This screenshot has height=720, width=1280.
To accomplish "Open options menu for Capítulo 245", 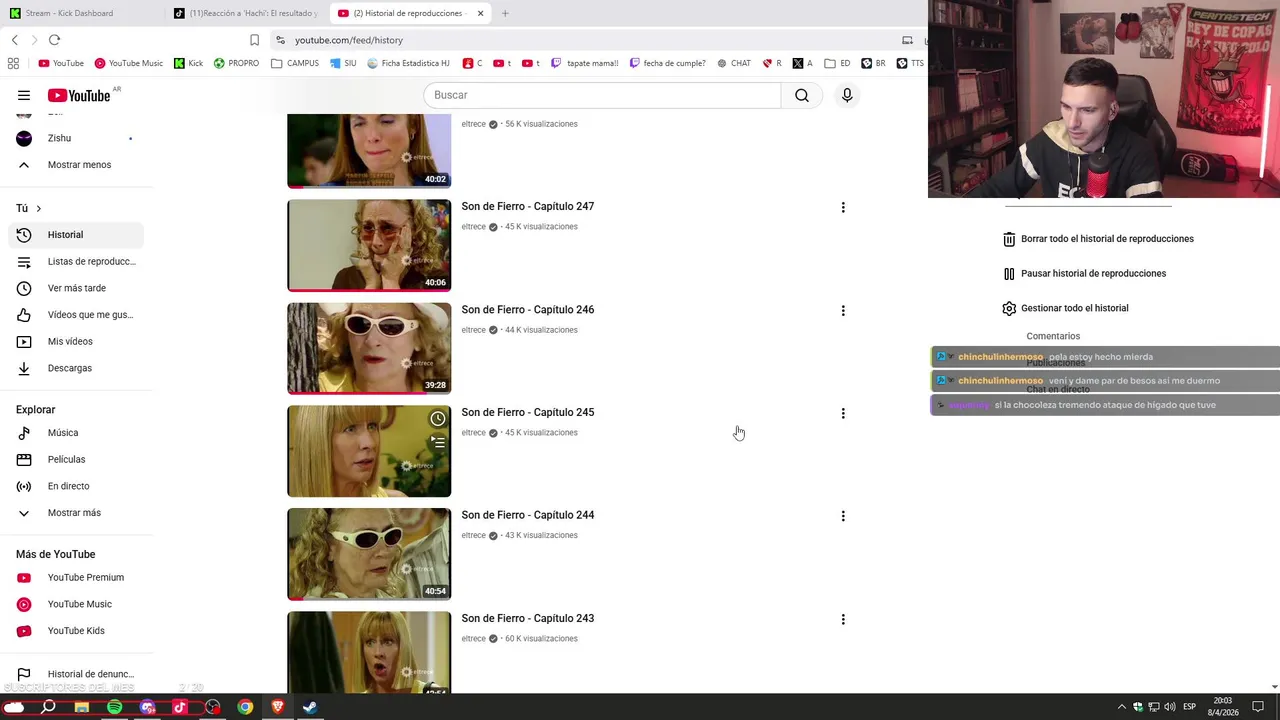I will click(x=843, y=414).
